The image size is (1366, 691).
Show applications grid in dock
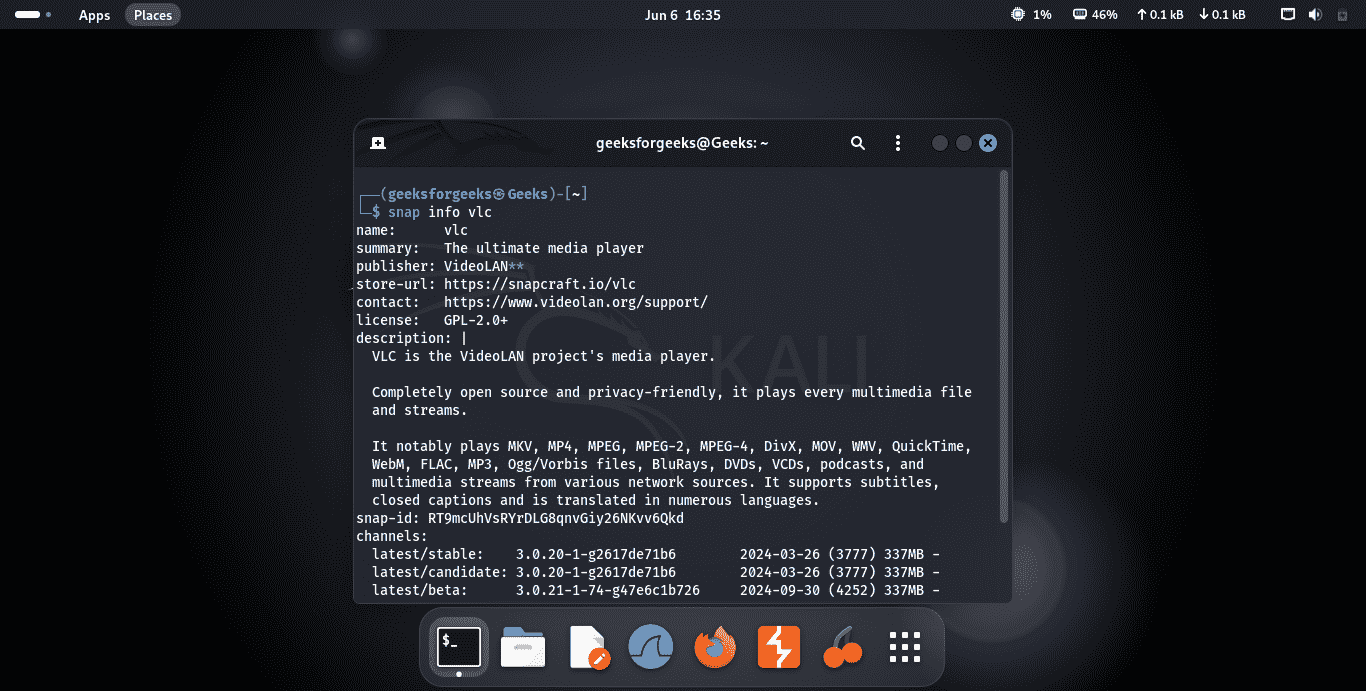pos(905,647)
